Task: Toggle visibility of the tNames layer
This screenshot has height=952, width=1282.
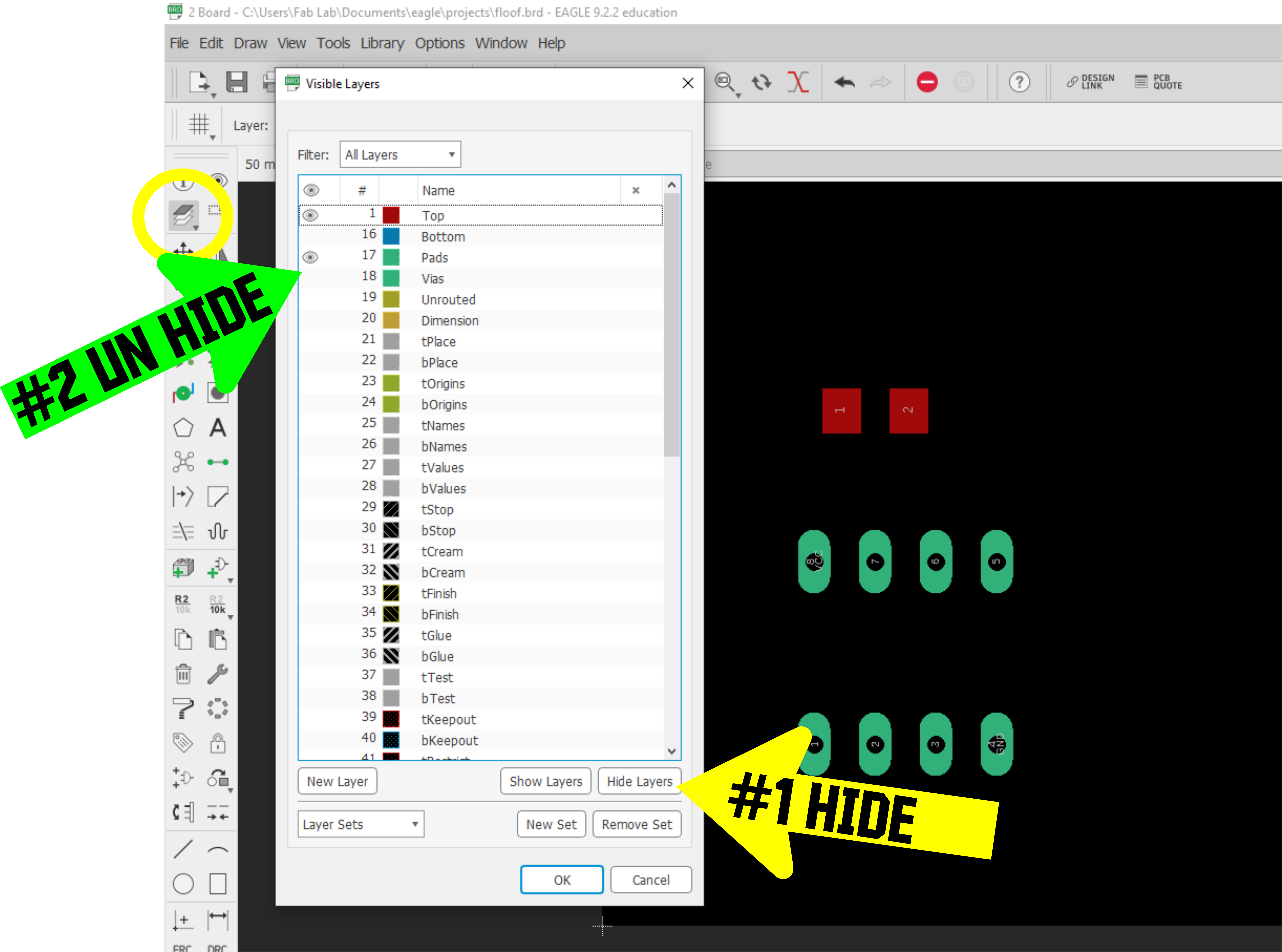Action: tap(310, 425)
